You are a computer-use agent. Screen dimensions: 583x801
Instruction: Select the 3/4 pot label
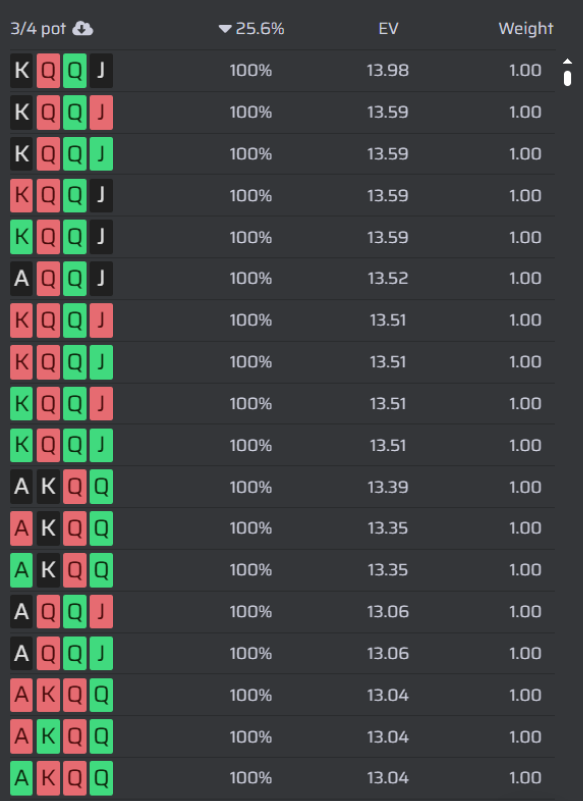click(38, 29)
